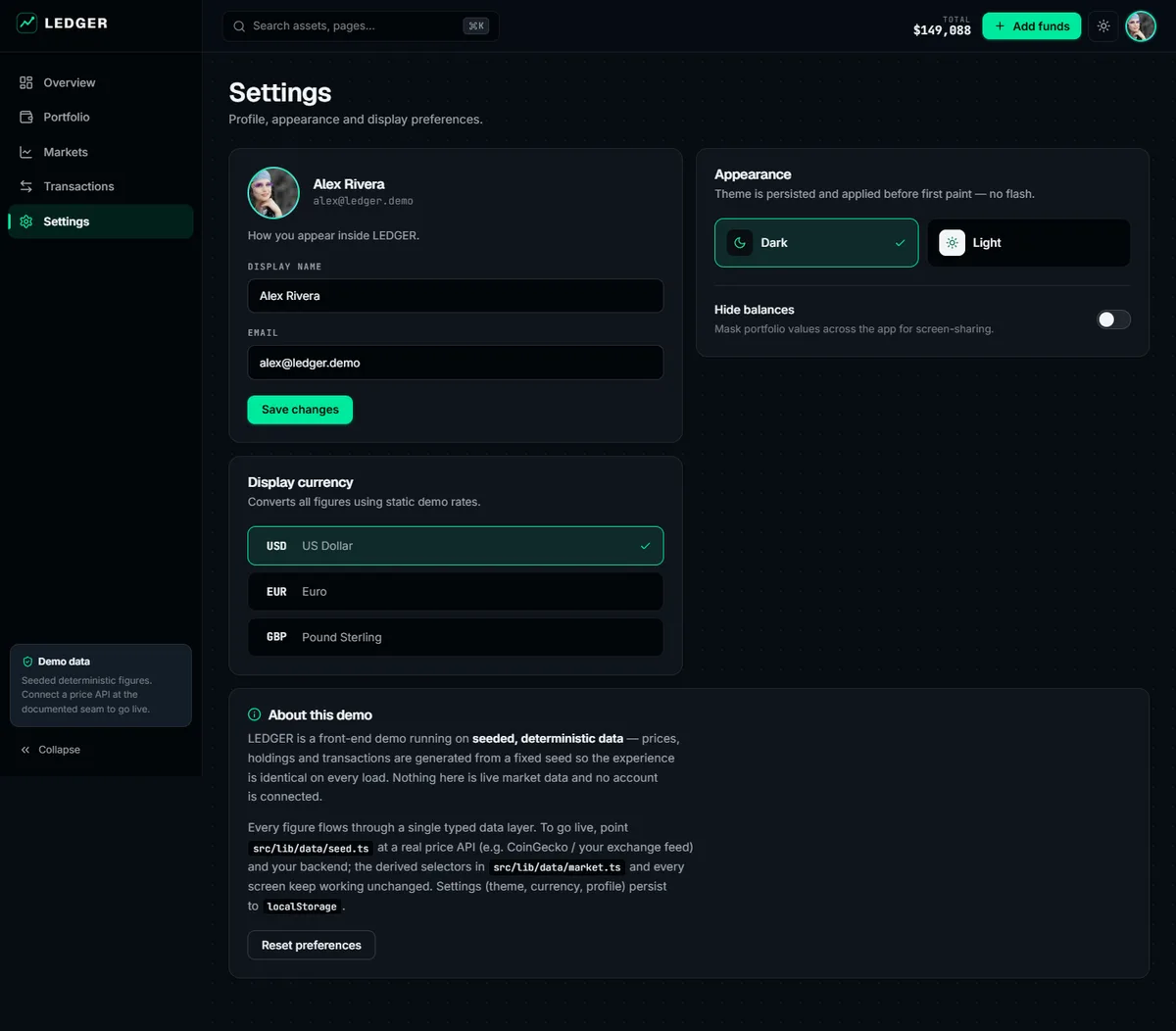Viewport: 1176px width, 1031px height.
Task: Click the plus icon in Add funds
Action: click(x=1000, y=26)
